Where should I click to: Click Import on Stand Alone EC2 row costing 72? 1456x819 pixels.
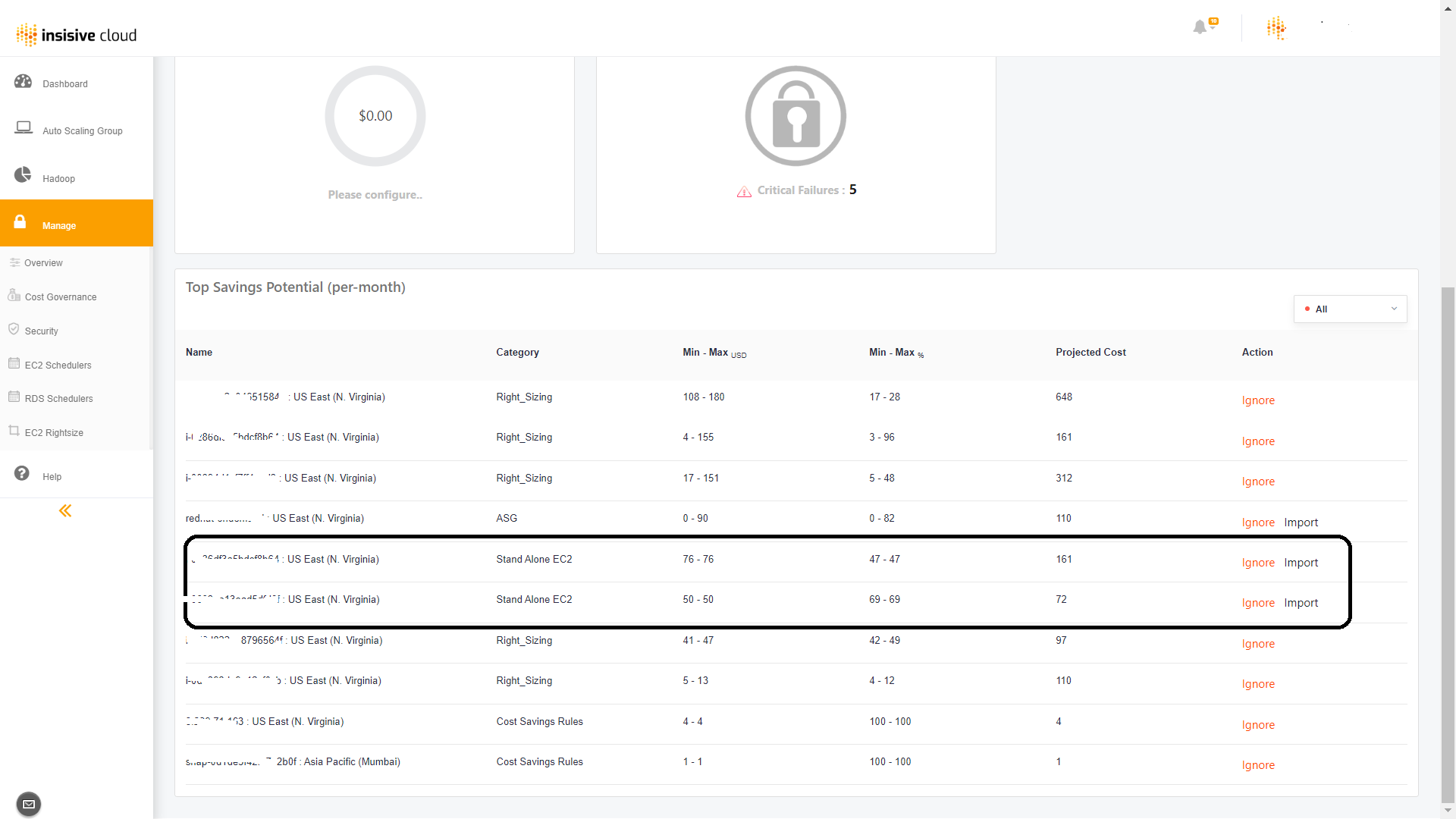click(x=1301, y=603)
